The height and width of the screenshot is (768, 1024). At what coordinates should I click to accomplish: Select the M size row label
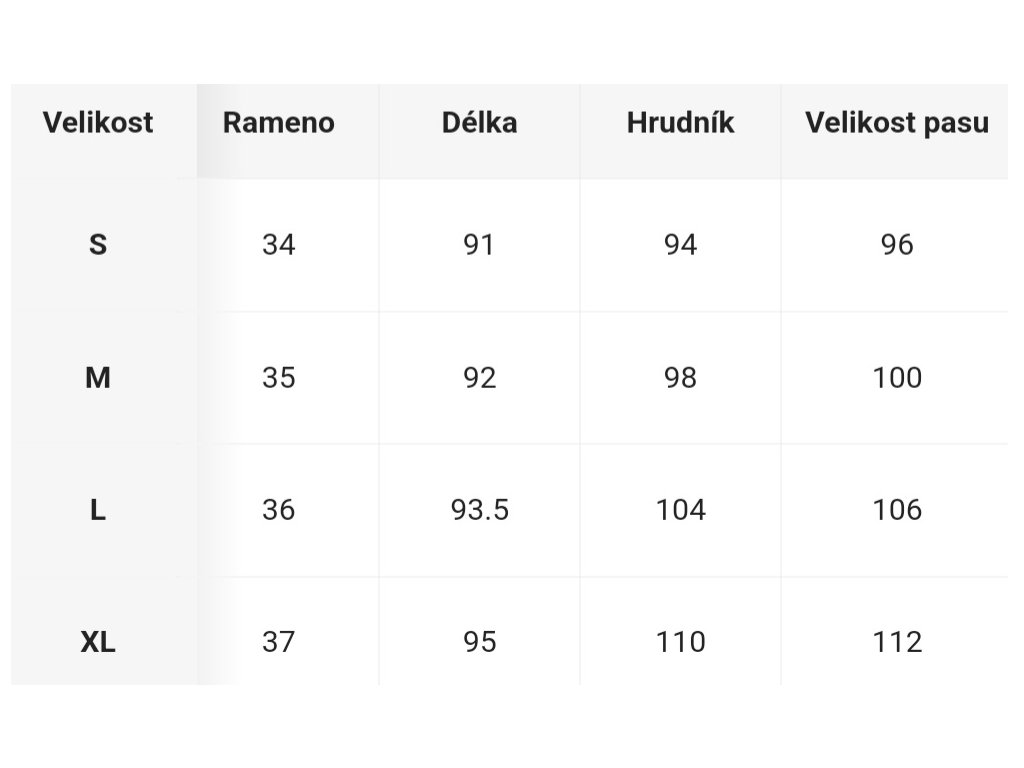[98, 377]
